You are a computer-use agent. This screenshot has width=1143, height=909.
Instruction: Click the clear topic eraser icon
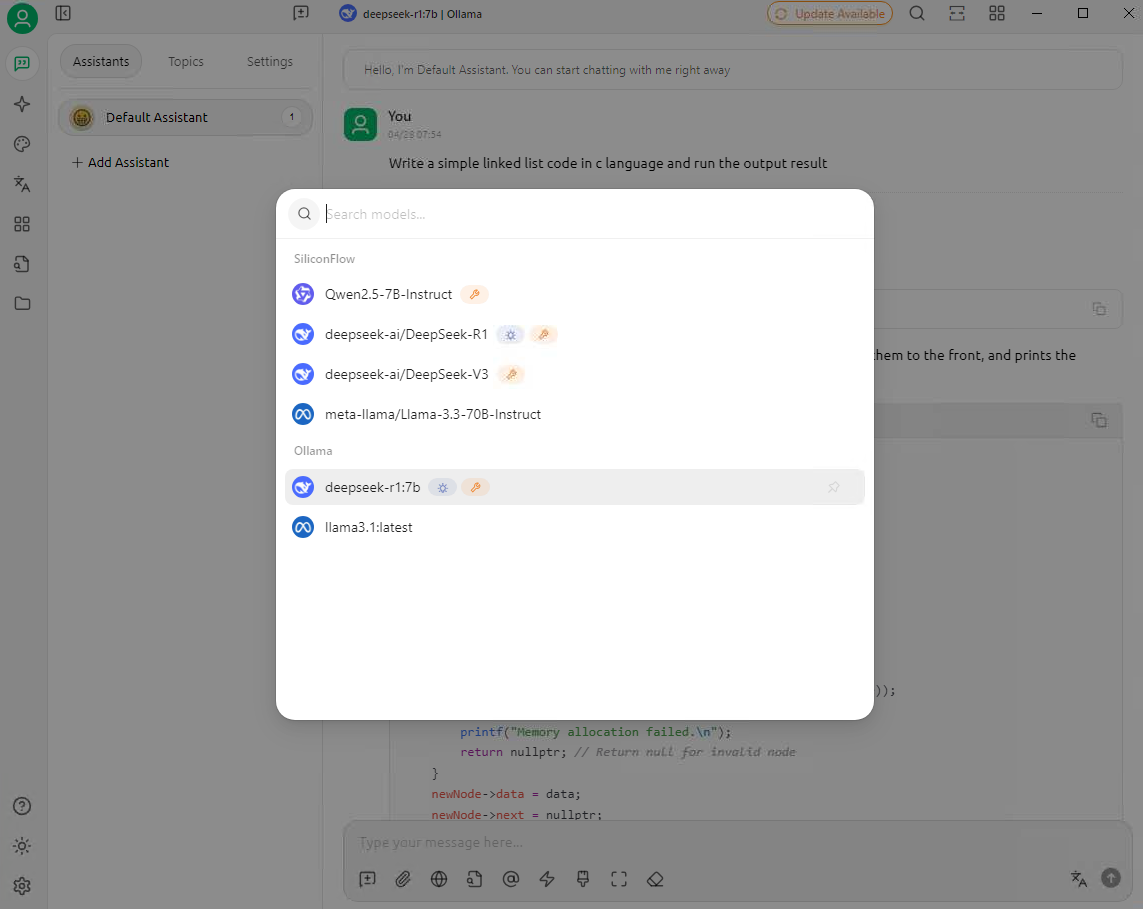[x=655, y=879]
